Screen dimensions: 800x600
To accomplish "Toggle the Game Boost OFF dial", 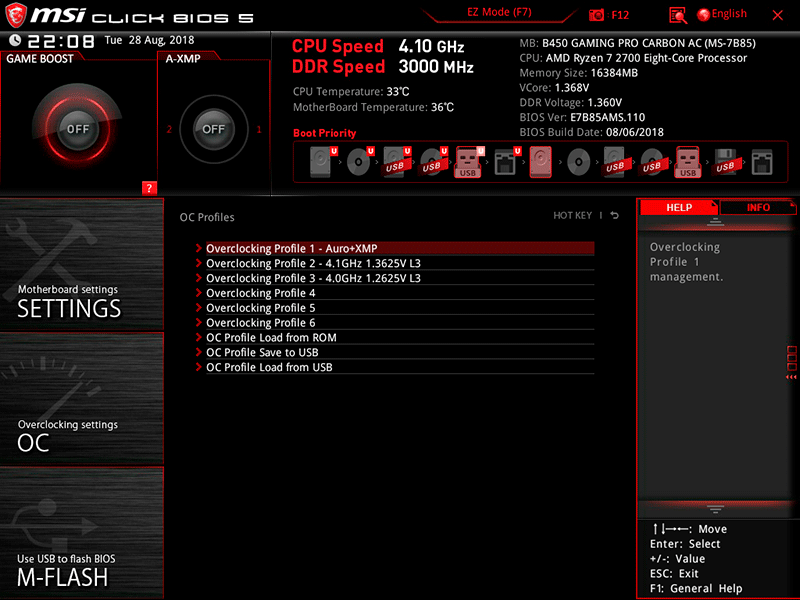I will [78, 128].
